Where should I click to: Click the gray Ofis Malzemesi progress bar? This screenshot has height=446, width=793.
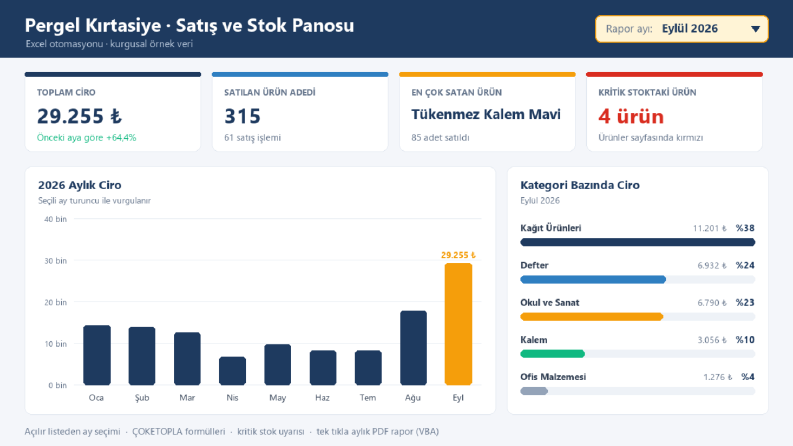click(534, 391)
